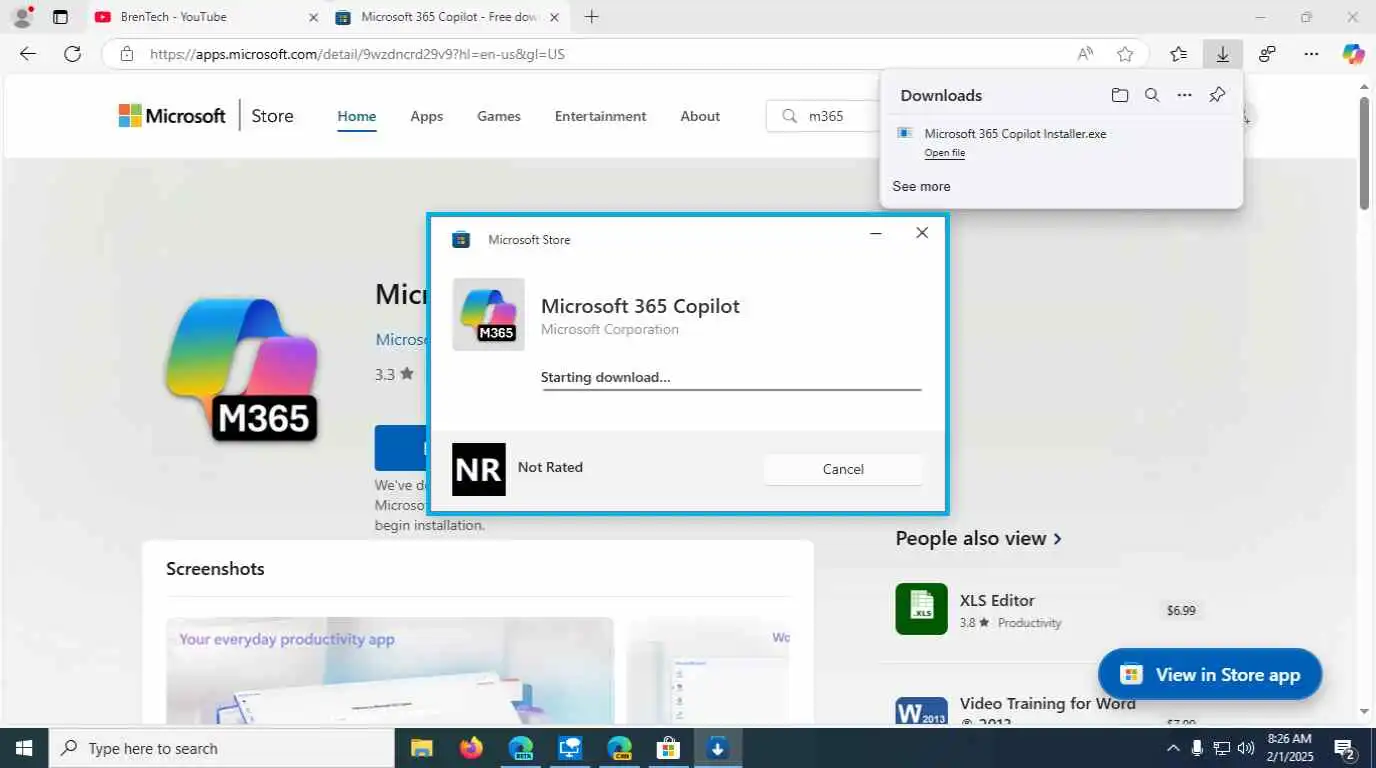The height and width of the screenshot is (768, 1376).
Task: Toggle the Downloads toolbar button
Action: 1223,54
